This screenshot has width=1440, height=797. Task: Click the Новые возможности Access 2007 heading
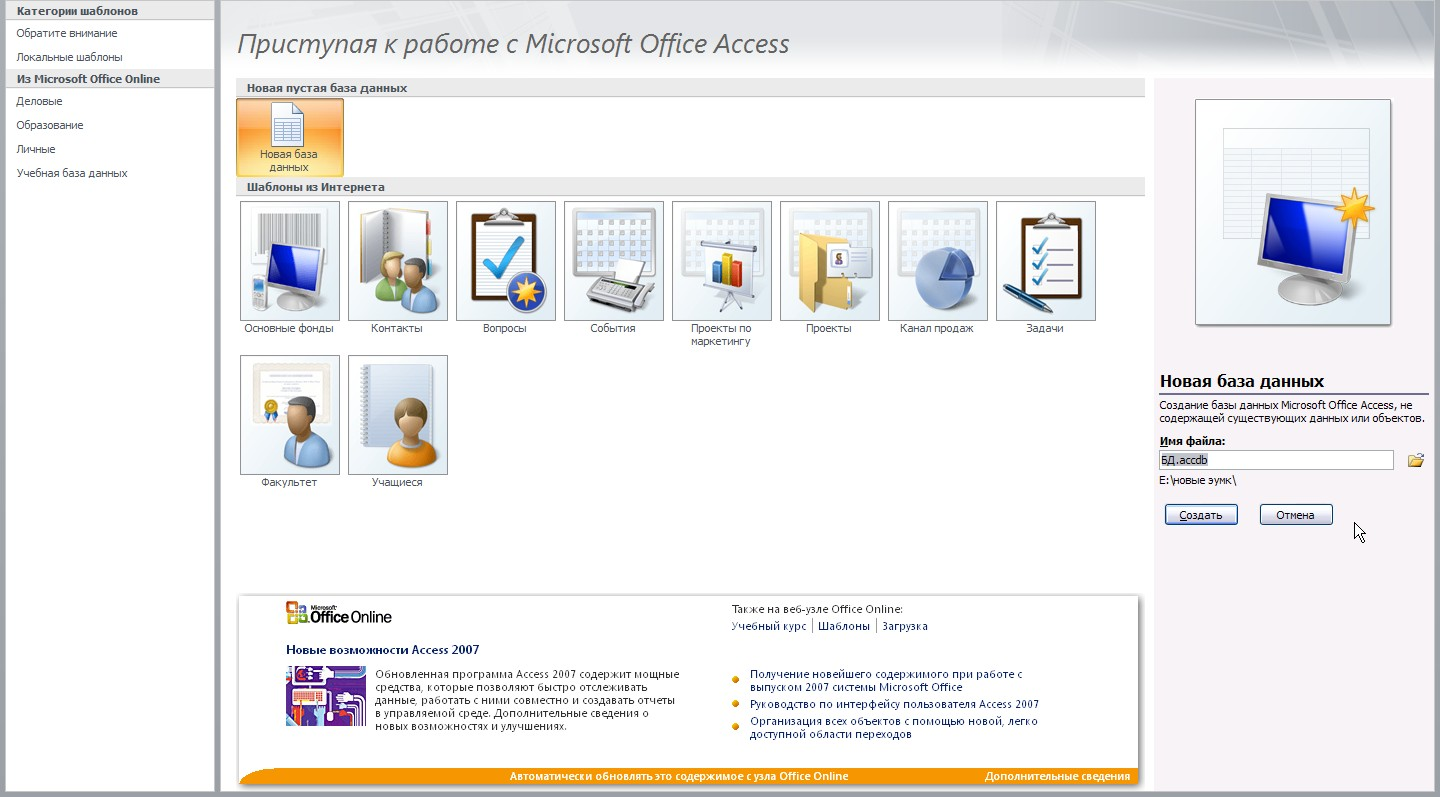382,650
